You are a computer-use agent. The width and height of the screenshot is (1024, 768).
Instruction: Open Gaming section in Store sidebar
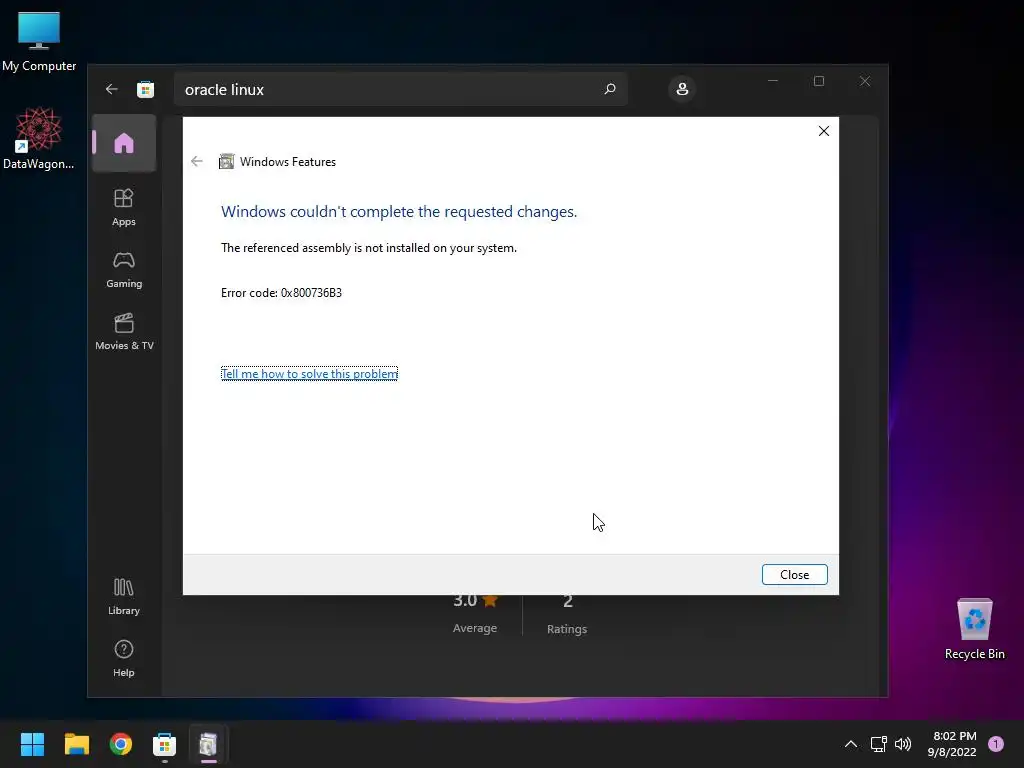tap(124, 270)
